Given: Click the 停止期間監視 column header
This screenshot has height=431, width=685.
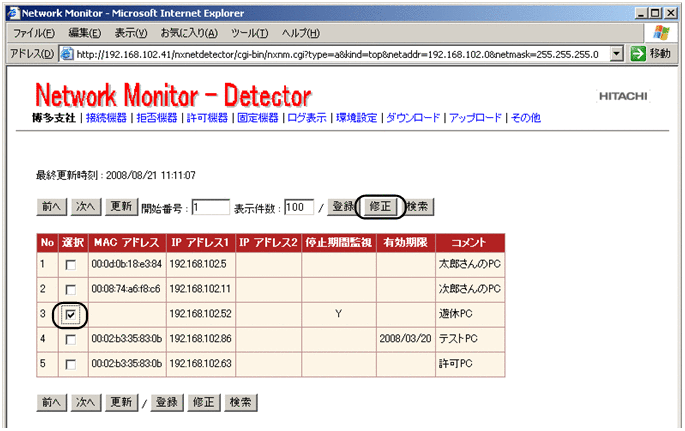Looking at the screenshot, I should pyautogui.click(x=339, y=243).
